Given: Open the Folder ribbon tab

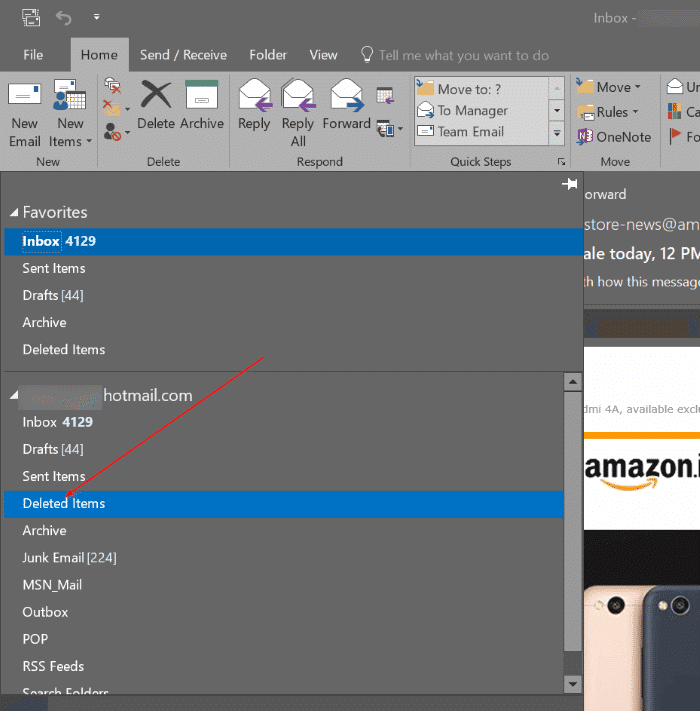Looking at the screenshot, I should point(268,55).
